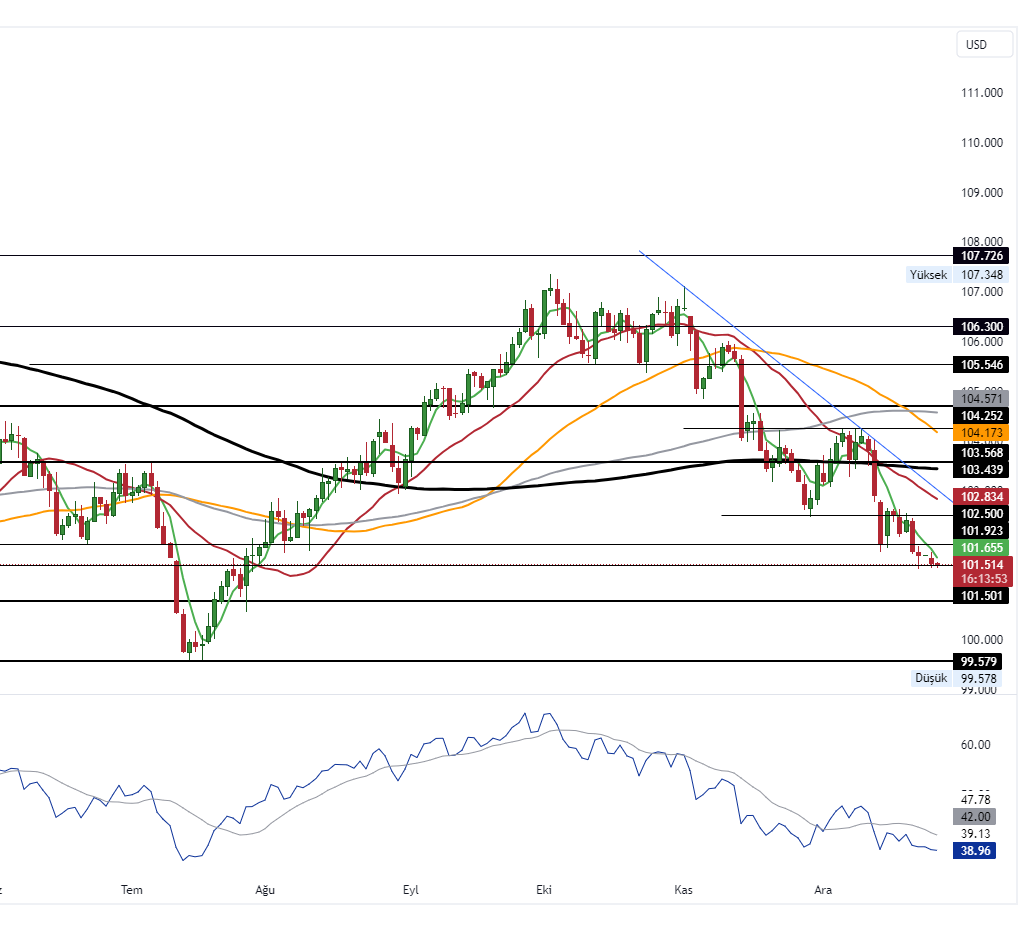Image resolution: width=1027 pixels, height=939 pixels.
Task: Click the Eki label on the time axis
Action: click(543, 889)
